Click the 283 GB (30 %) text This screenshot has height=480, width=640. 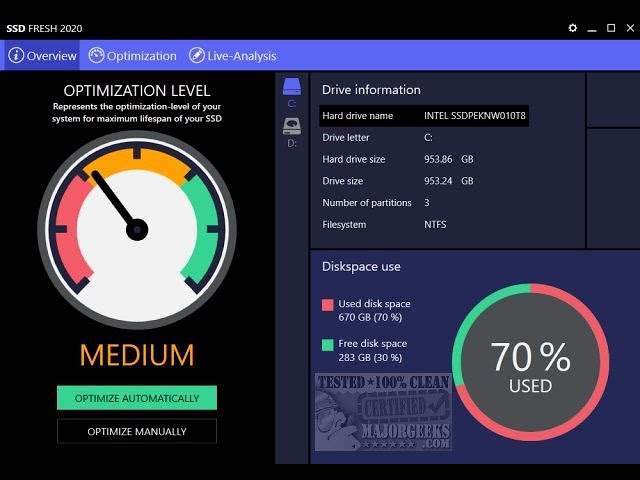(x=370, y=358)
